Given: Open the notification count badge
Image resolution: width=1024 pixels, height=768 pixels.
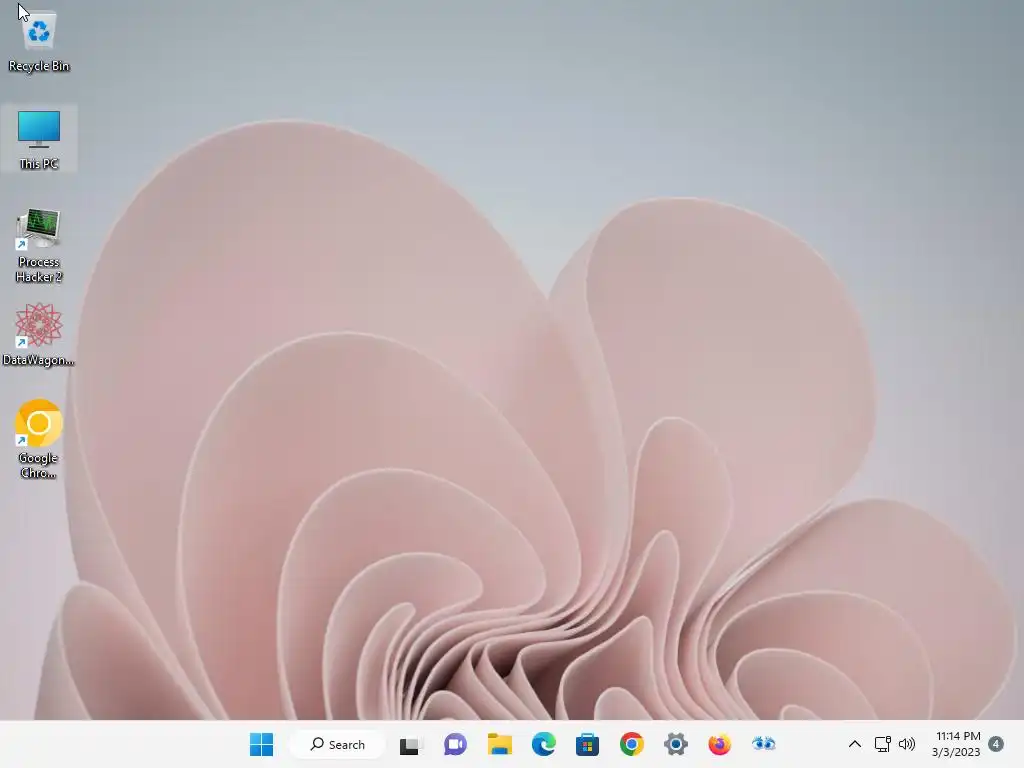Looking at the screenshot, I should (x=996, y=744).
